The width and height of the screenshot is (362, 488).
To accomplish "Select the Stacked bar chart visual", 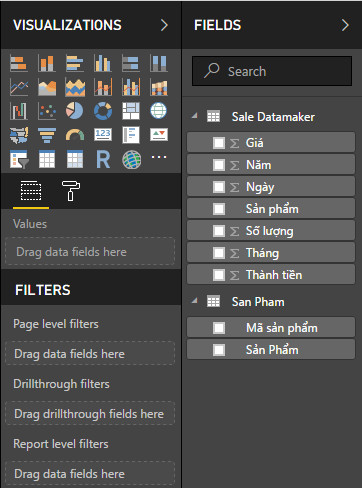I will click(x=19, y=63).
